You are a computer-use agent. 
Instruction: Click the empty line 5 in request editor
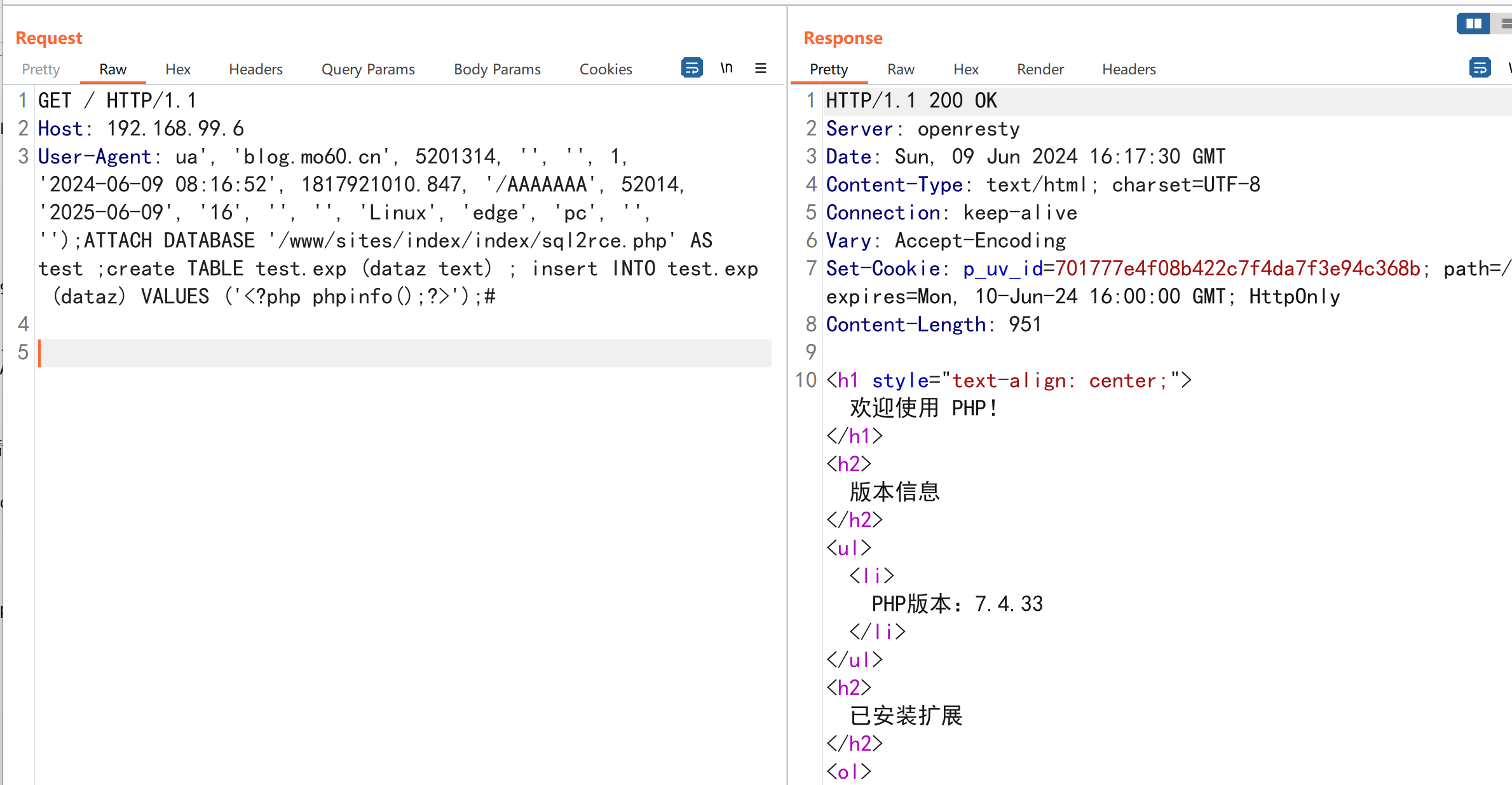405,353
